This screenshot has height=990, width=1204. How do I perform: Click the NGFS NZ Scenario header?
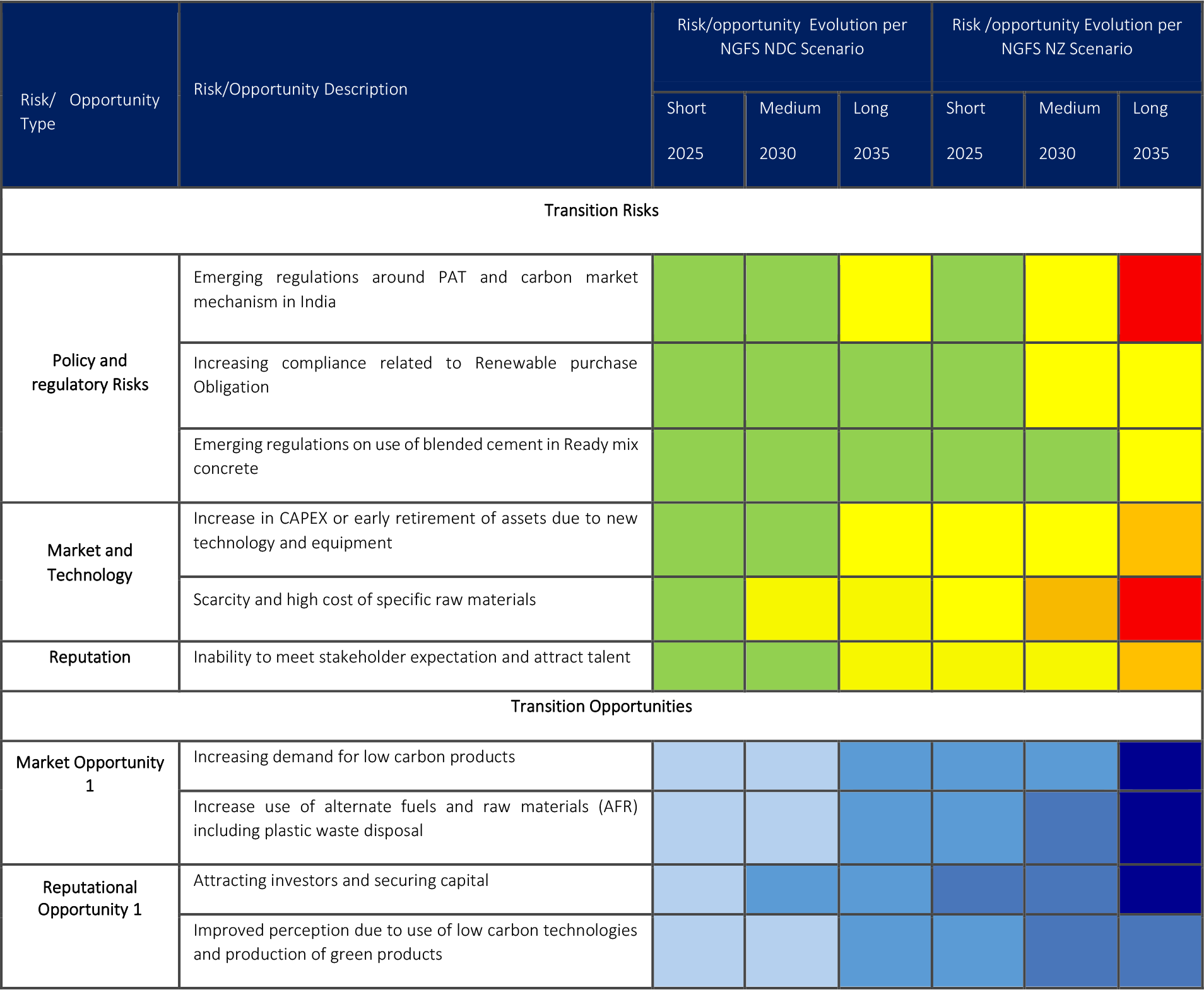tap(1066, 37)
